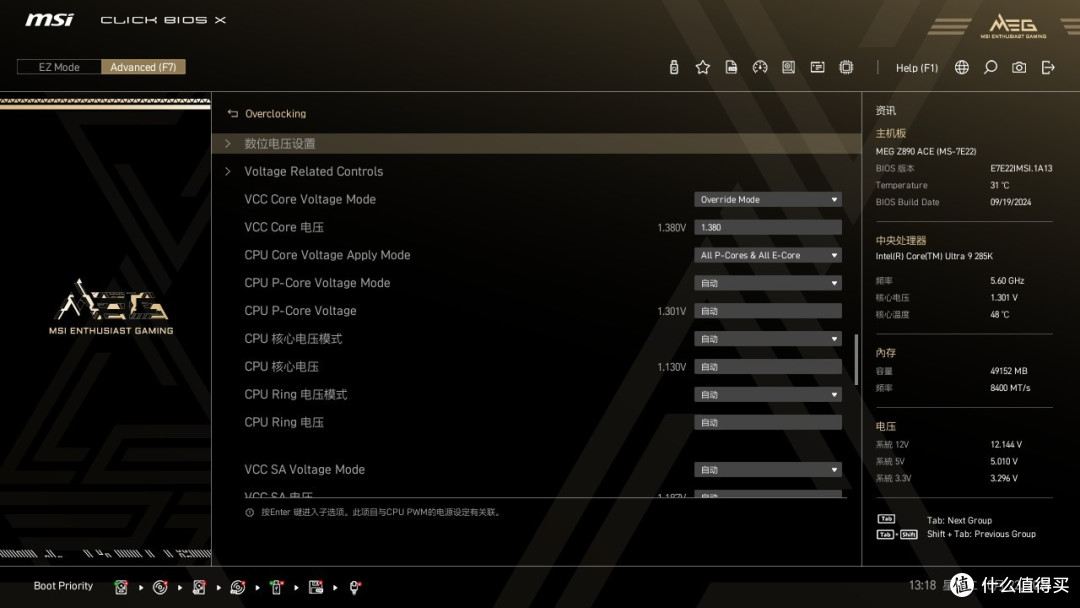Click the CPU Ring 电压 input field

pos(768,423)
